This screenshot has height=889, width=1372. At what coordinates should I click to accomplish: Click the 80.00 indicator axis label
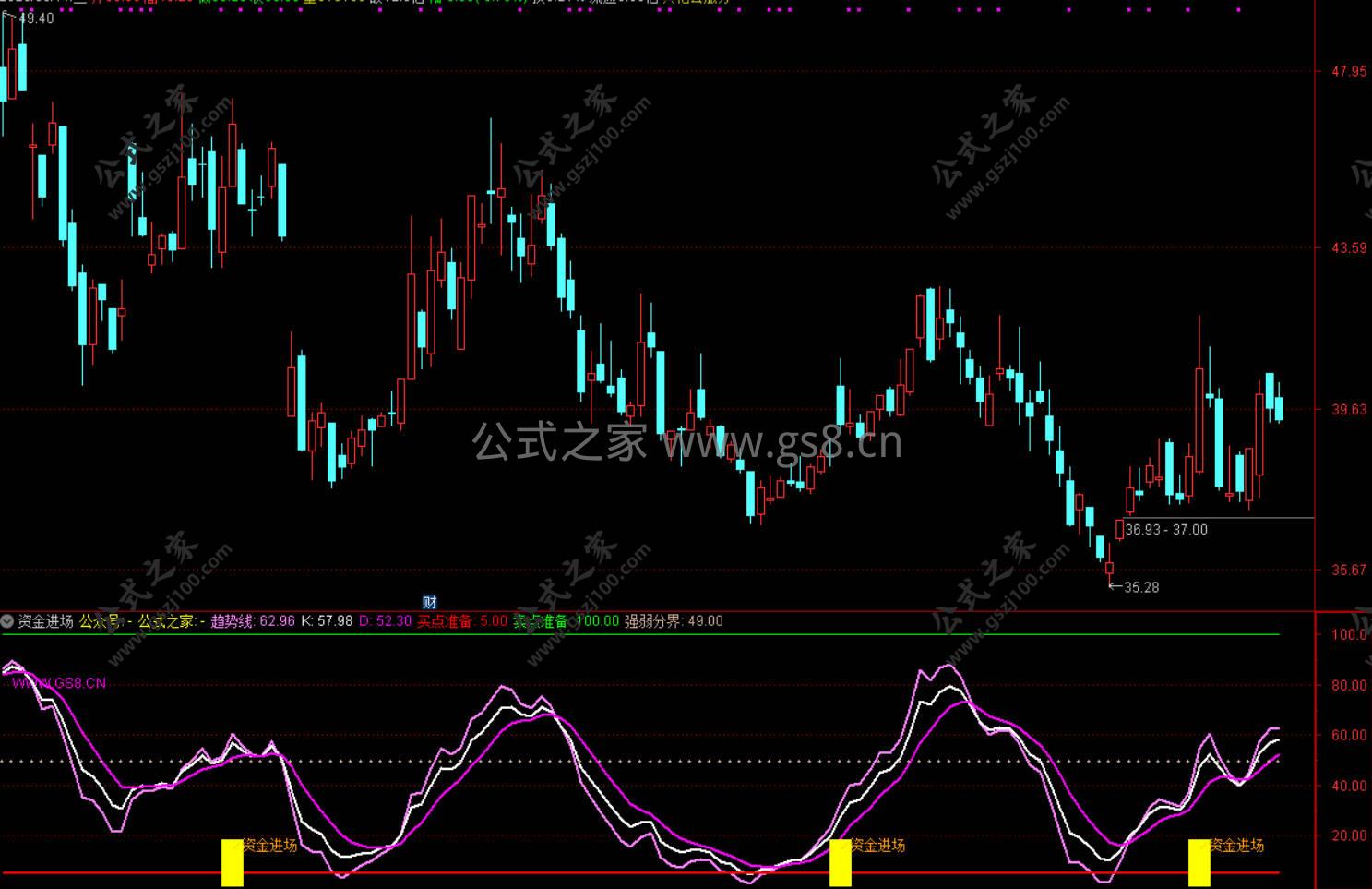pos(1349,685)
